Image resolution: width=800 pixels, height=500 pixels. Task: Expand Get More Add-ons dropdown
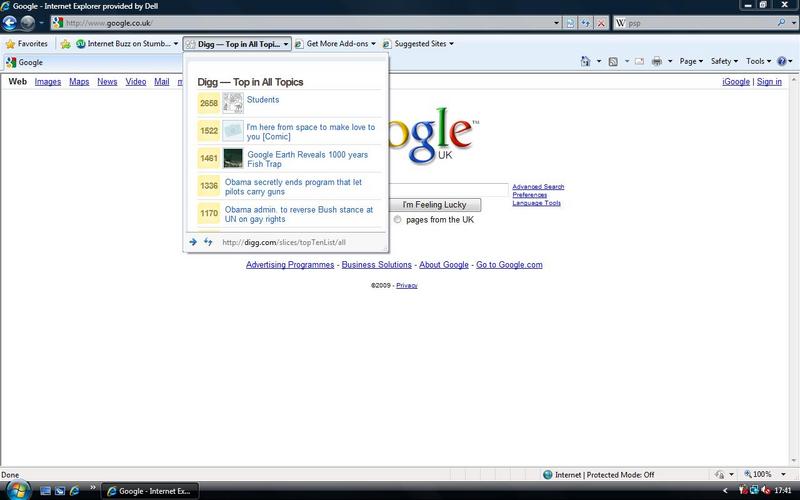tap(373, 44)
